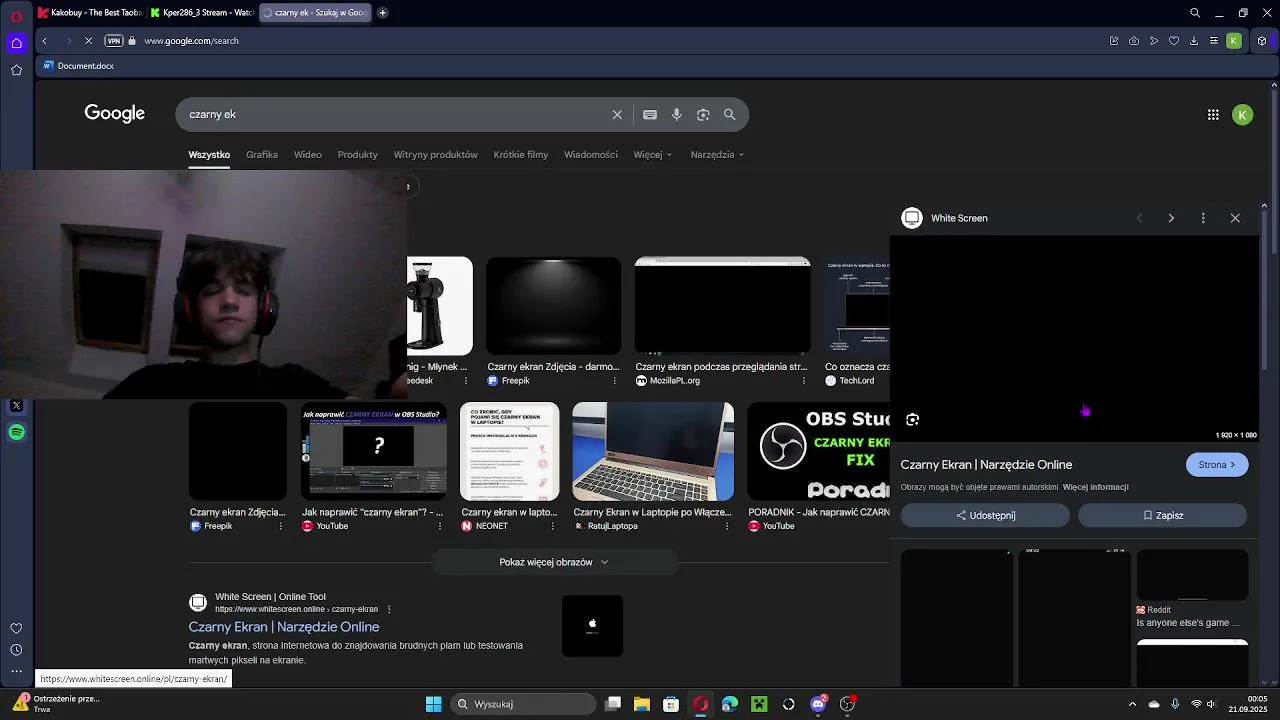
Task: Open tab search magnifier in title bar
Action: click(x=1195, y=13)
